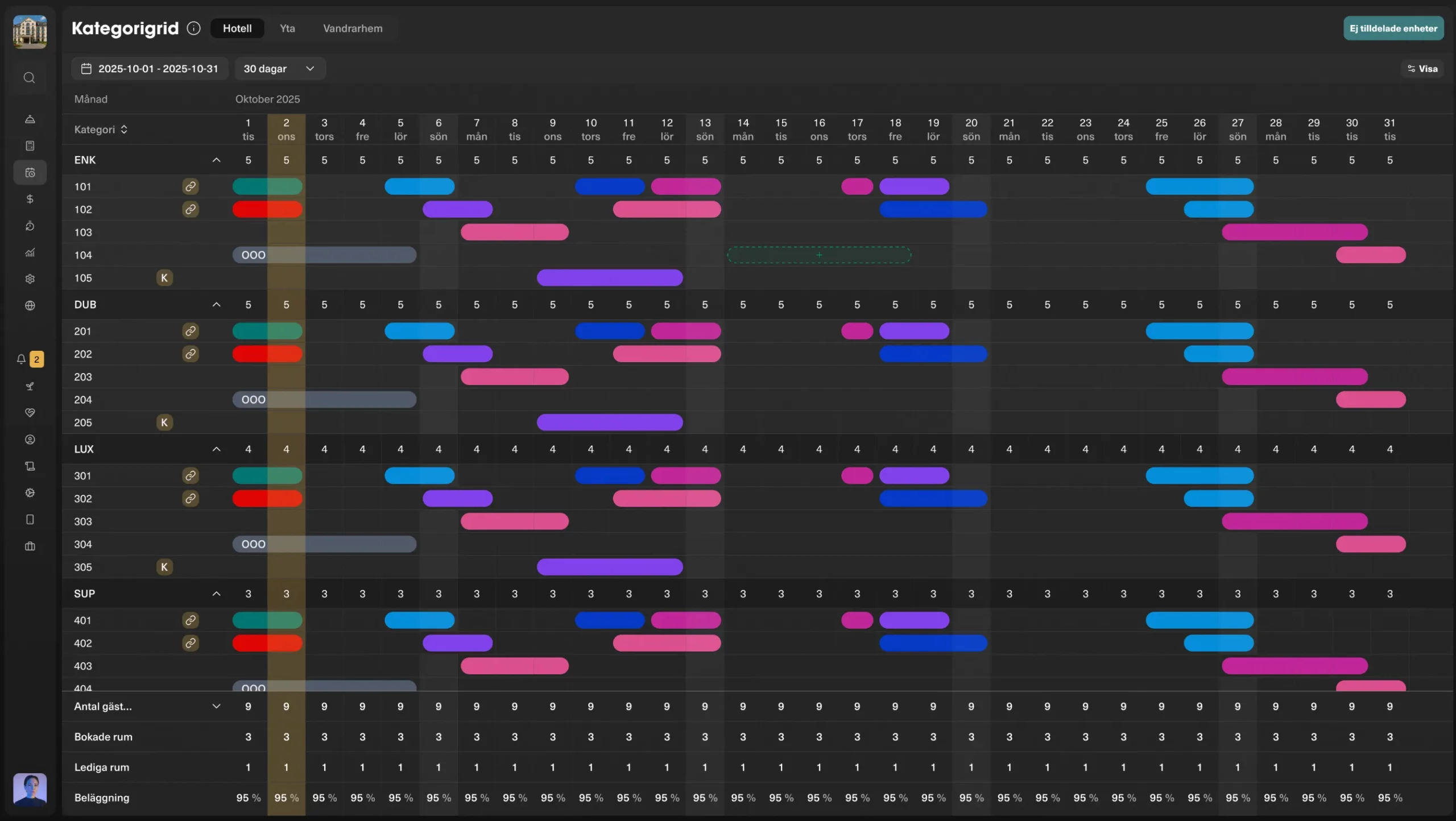This screenshot has width=1456, height=821.
Task: Click the red booking bar on room 102
Action: tap(267, 210)
